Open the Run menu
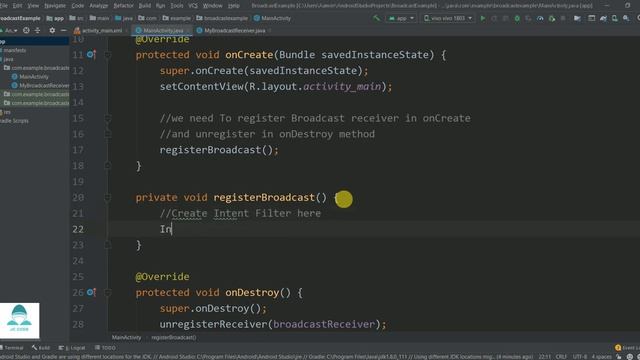This screenshot has width=640, height=360. tap(160, 6)
